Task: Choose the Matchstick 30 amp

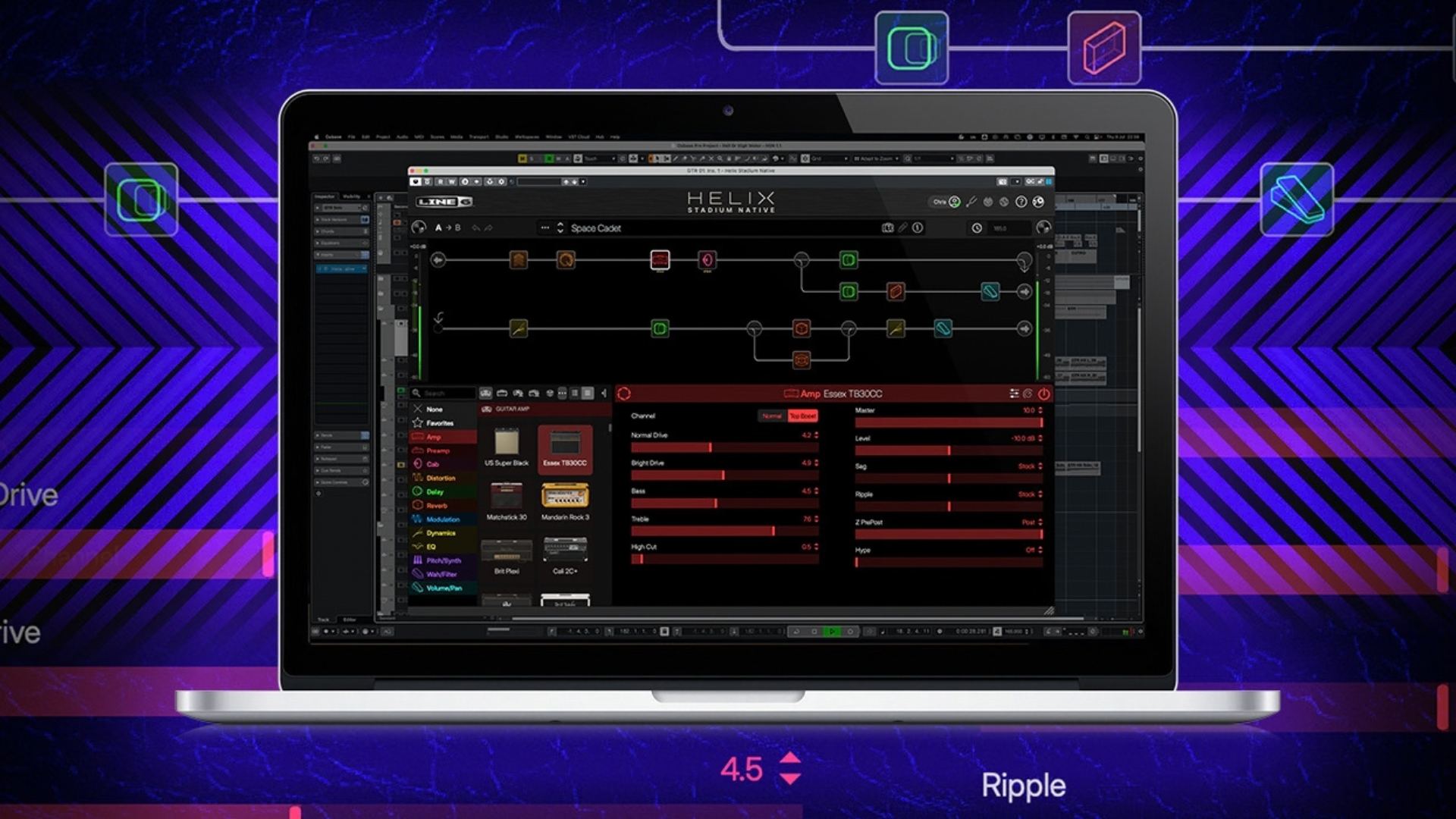Action: click(x=506, y=502)
